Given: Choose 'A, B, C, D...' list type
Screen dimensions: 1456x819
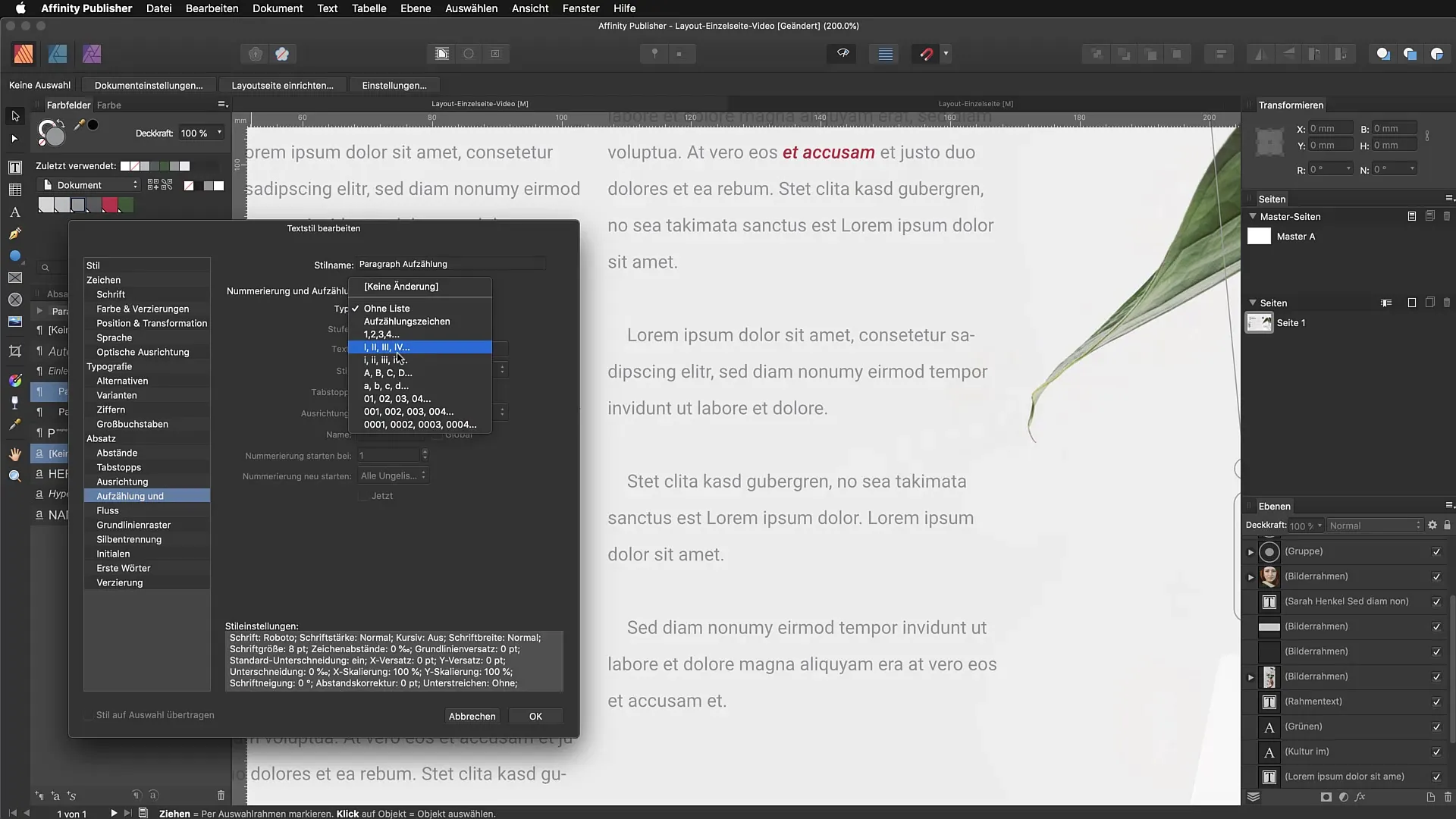Looking at the screenshot, I should [420, 373].
